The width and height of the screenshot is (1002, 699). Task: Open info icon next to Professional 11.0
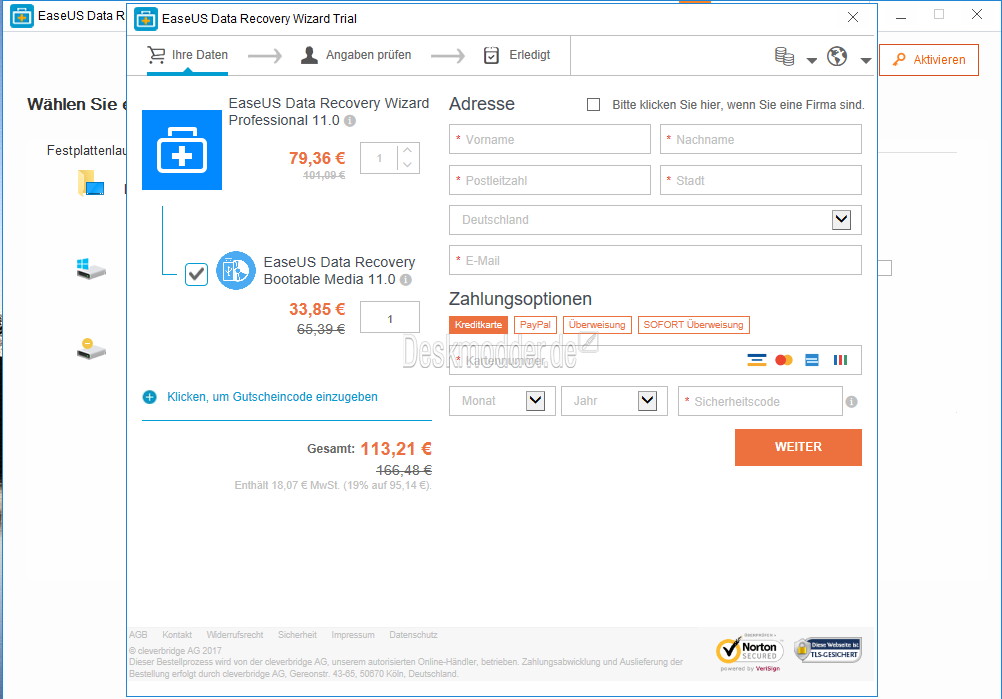(350, 121)
